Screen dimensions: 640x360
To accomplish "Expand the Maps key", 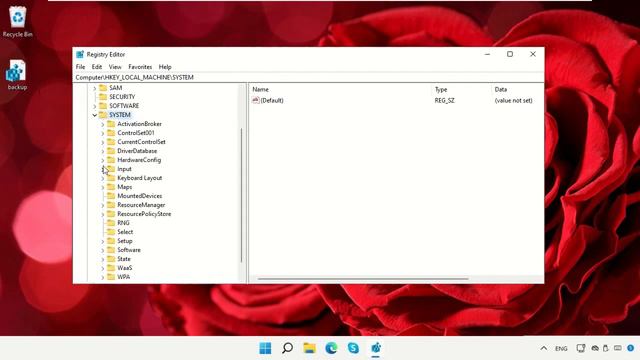I will (x=103, y=187).
